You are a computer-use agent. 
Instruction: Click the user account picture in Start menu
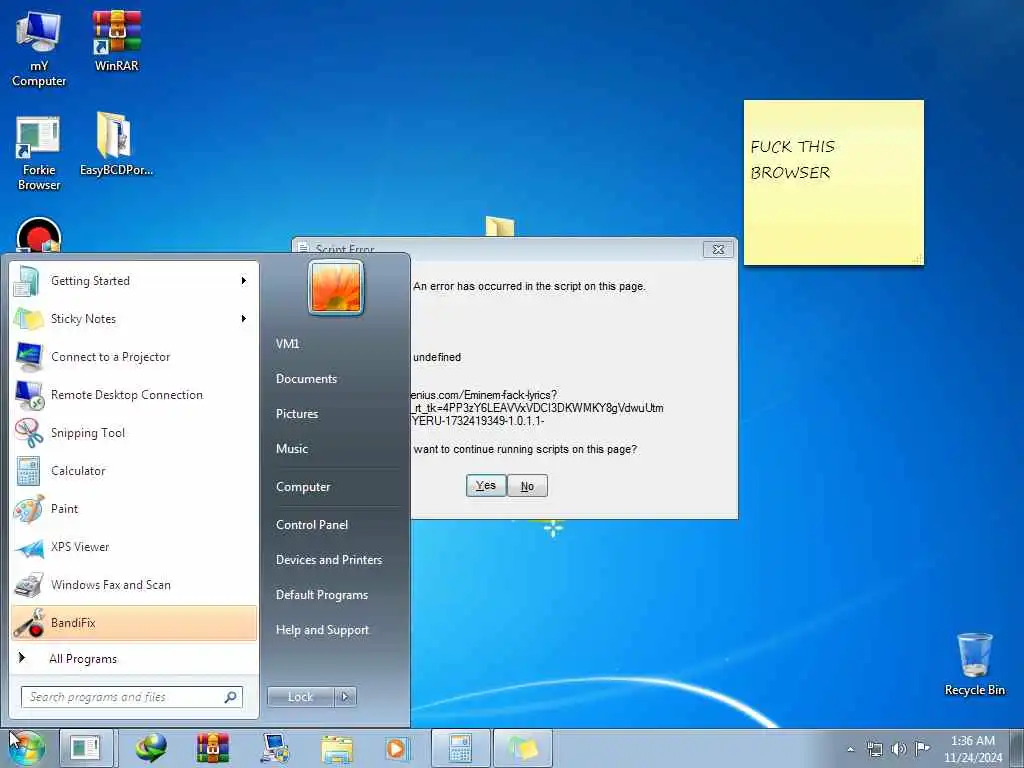336,287
